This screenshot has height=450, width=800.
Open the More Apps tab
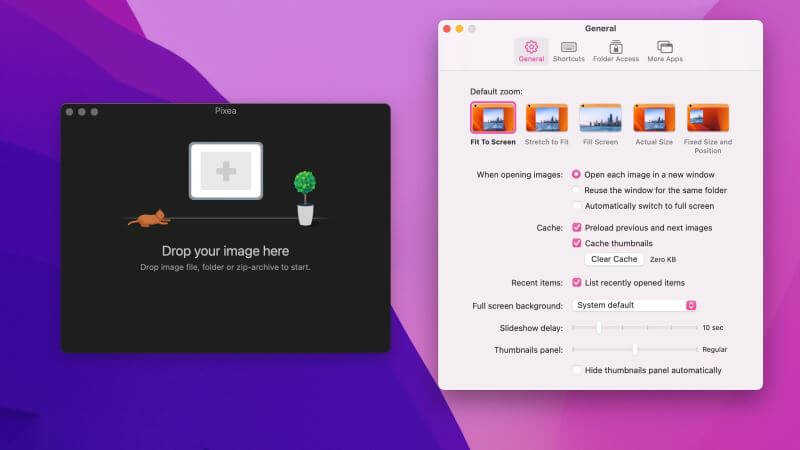[x=665, y=51]
